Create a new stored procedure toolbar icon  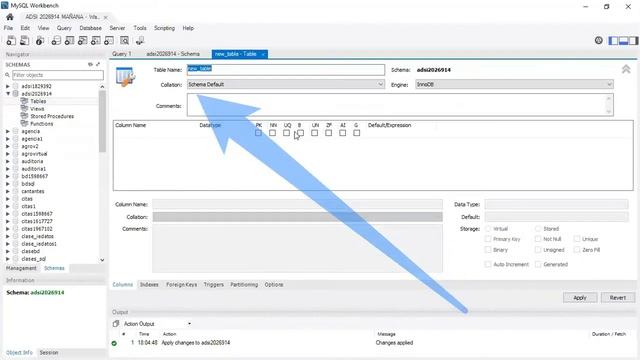96,40
